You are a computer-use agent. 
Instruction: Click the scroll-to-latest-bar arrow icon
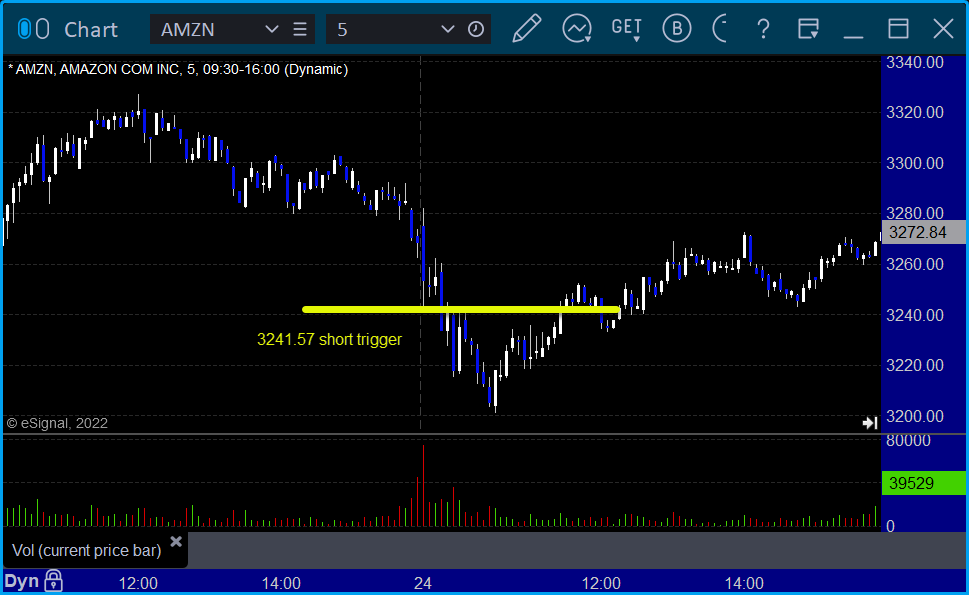pyautogui.click(x=870, y=423)
